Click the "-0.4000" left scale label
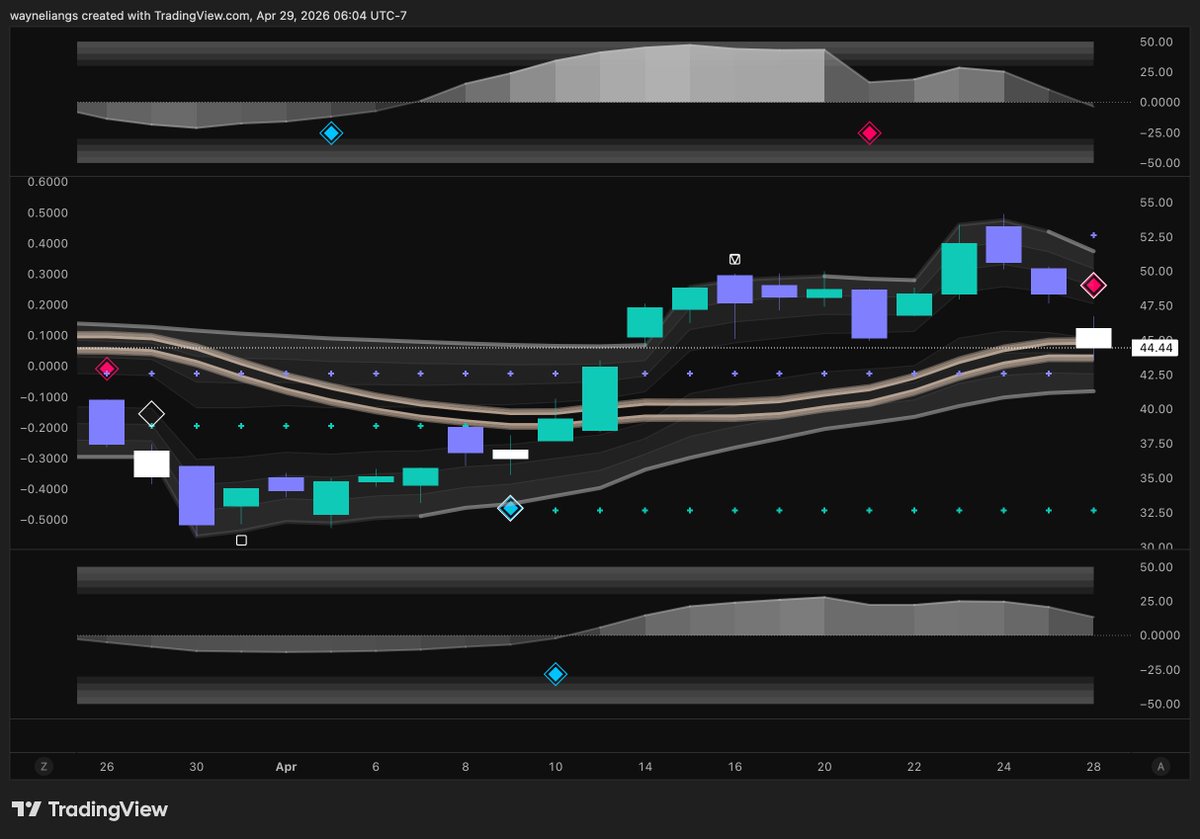The height and width of the screenshot is (839, 1200). pyautogui.click(x=45, y=489)
